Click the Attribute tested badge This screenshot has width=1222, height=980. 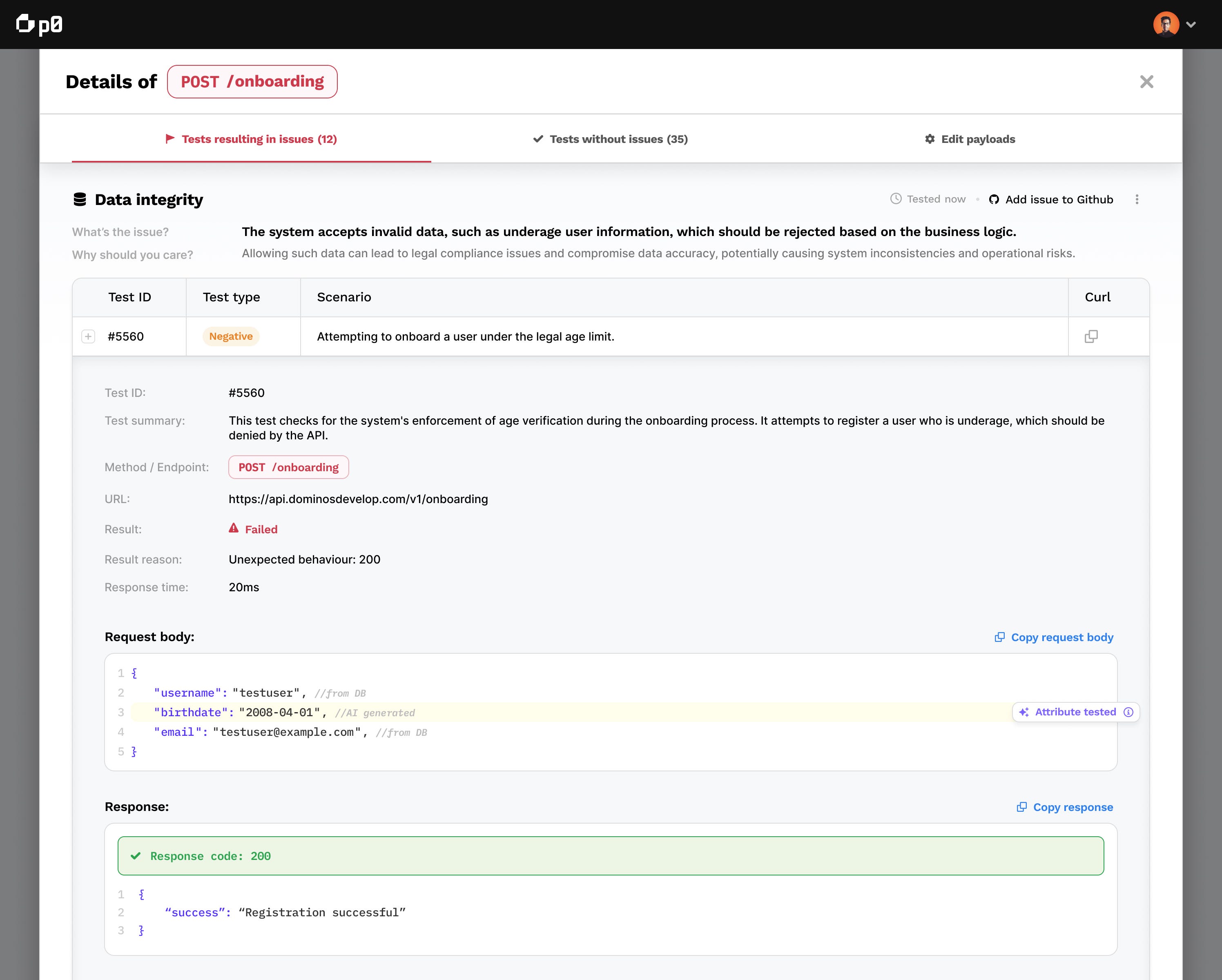[1076, 712]
